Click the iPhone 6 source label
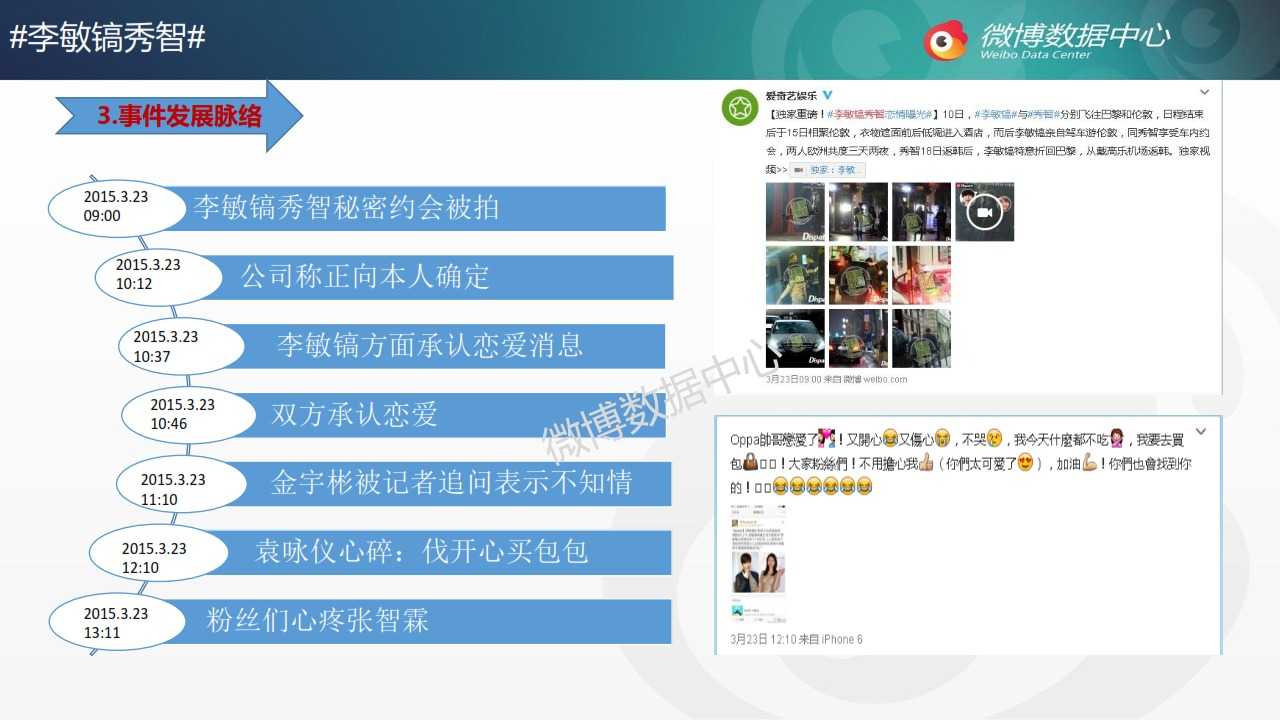The height and width of the screenshot is (720, 1280). [842, 639]
